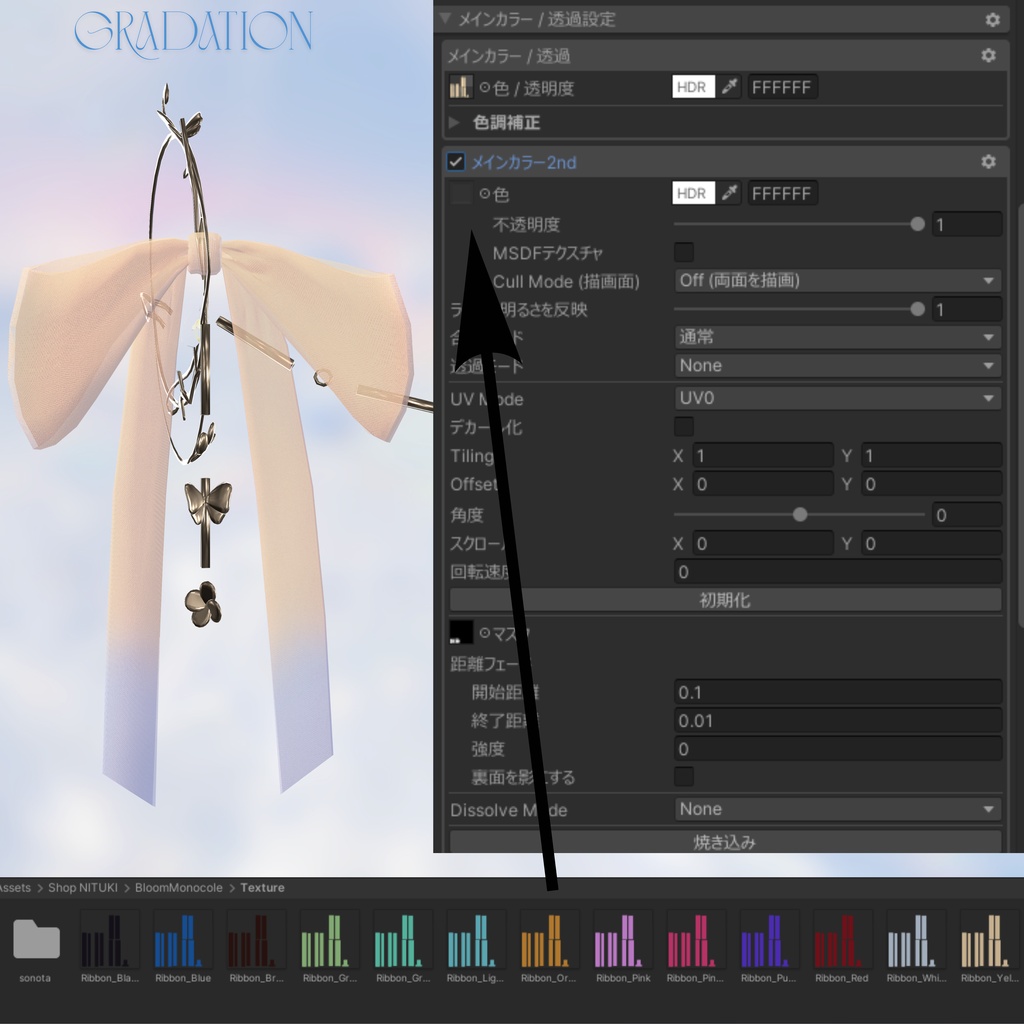Select the Ribbon_Yel... yellow texture
Image resolution: width=1024 pixels, height=1024 pixels.
(989, 947)
